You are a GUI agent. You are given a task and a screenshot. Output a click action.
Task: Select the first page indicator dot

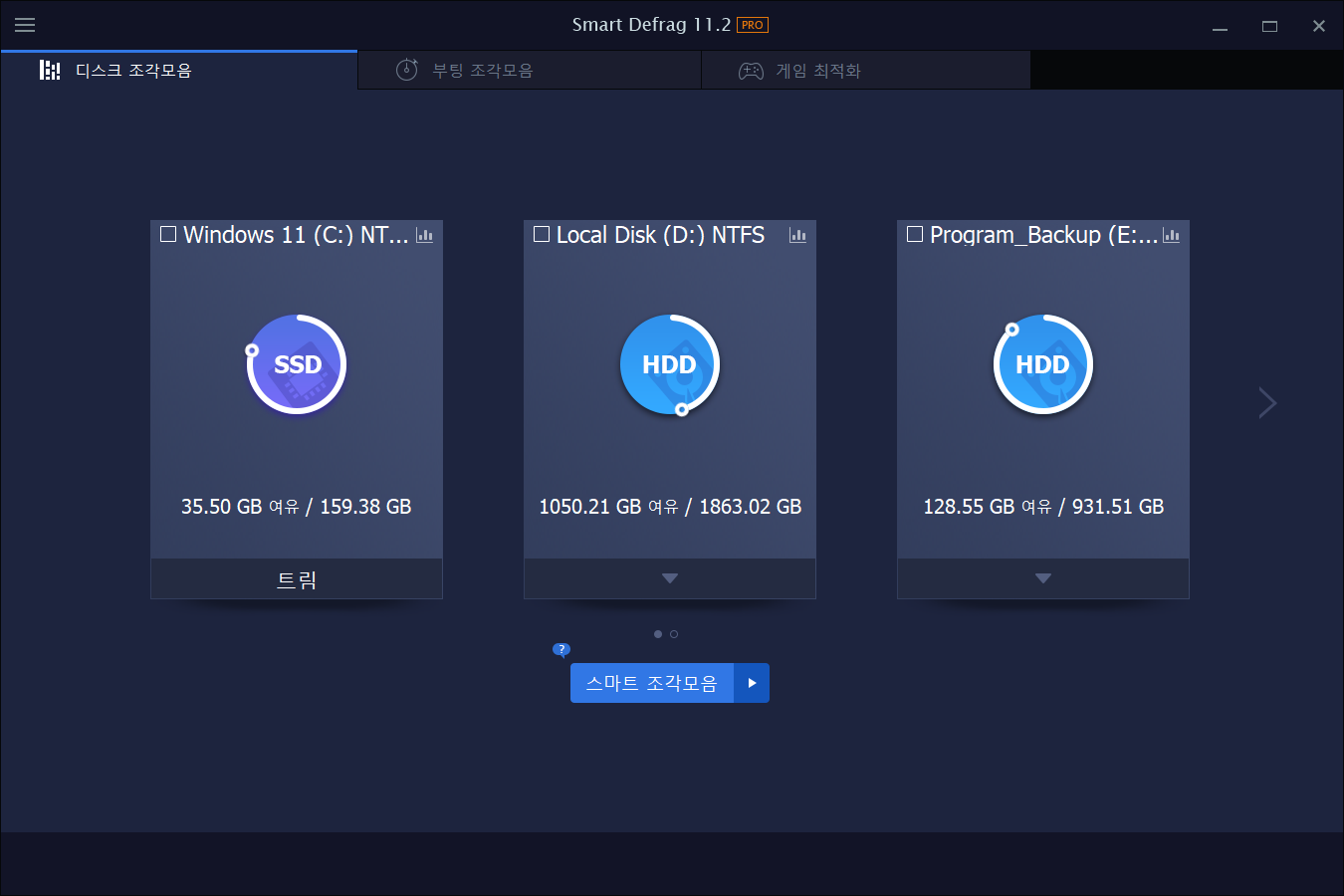tap(658, 634)
